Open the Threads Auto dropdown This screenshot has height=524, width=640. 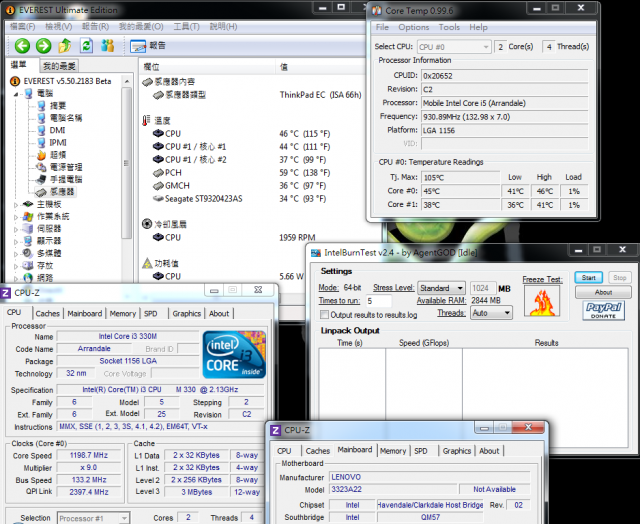pos(491,313)
